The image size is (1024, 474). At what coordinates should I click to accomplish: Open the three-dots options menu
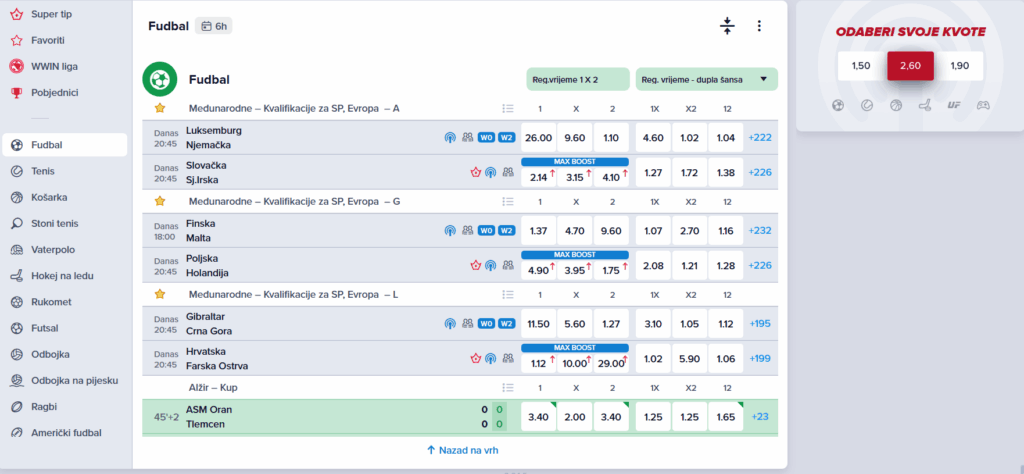759,26
